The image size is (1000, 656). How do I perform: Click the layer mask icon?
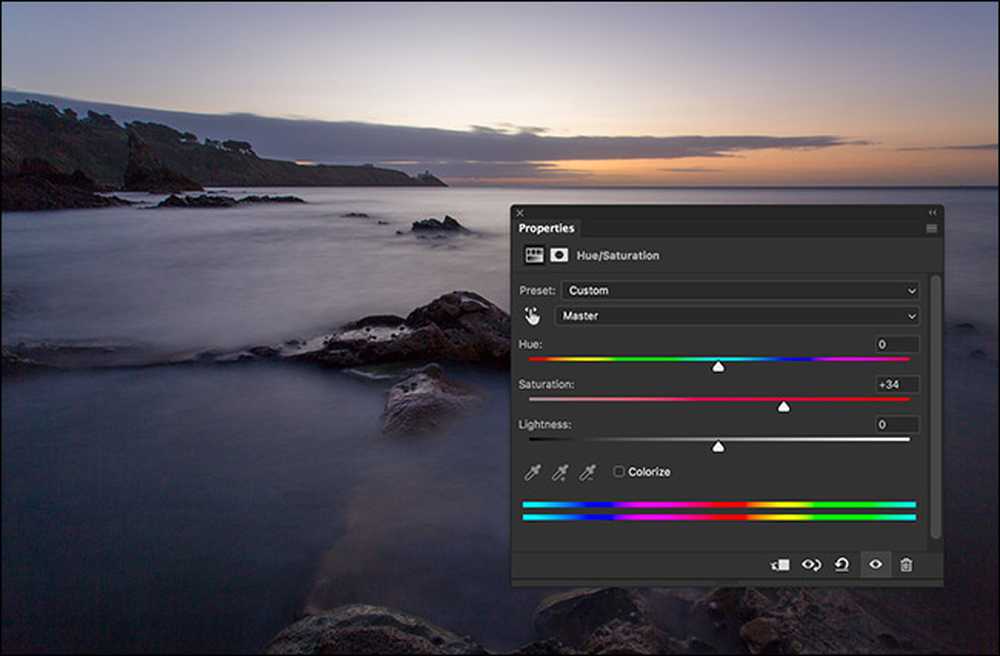click(559, 256)
